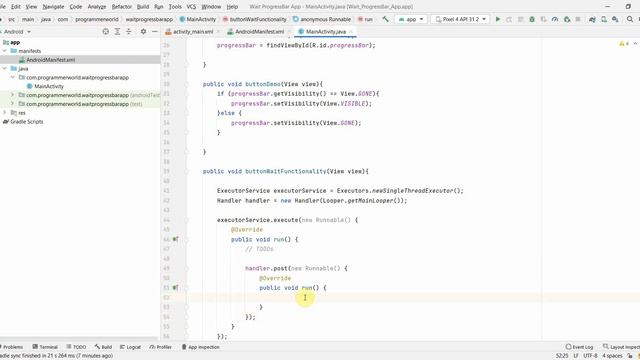
Task: Collapse the manifests folder
Action: point(5,51)
